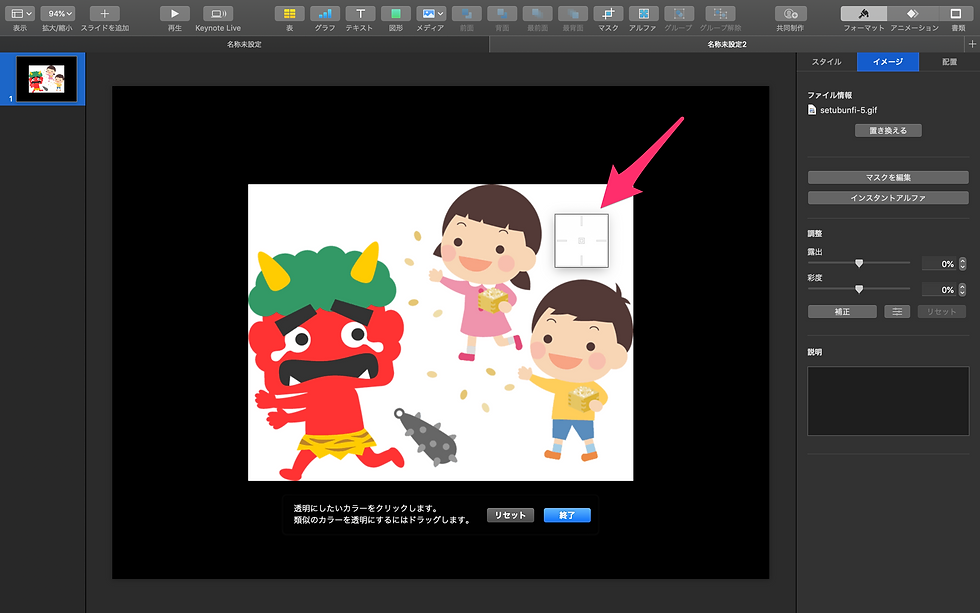The width and height of the screenshot is (980, 613).
Task: Open the 94% zoom level dropdown
Action: 57,14
